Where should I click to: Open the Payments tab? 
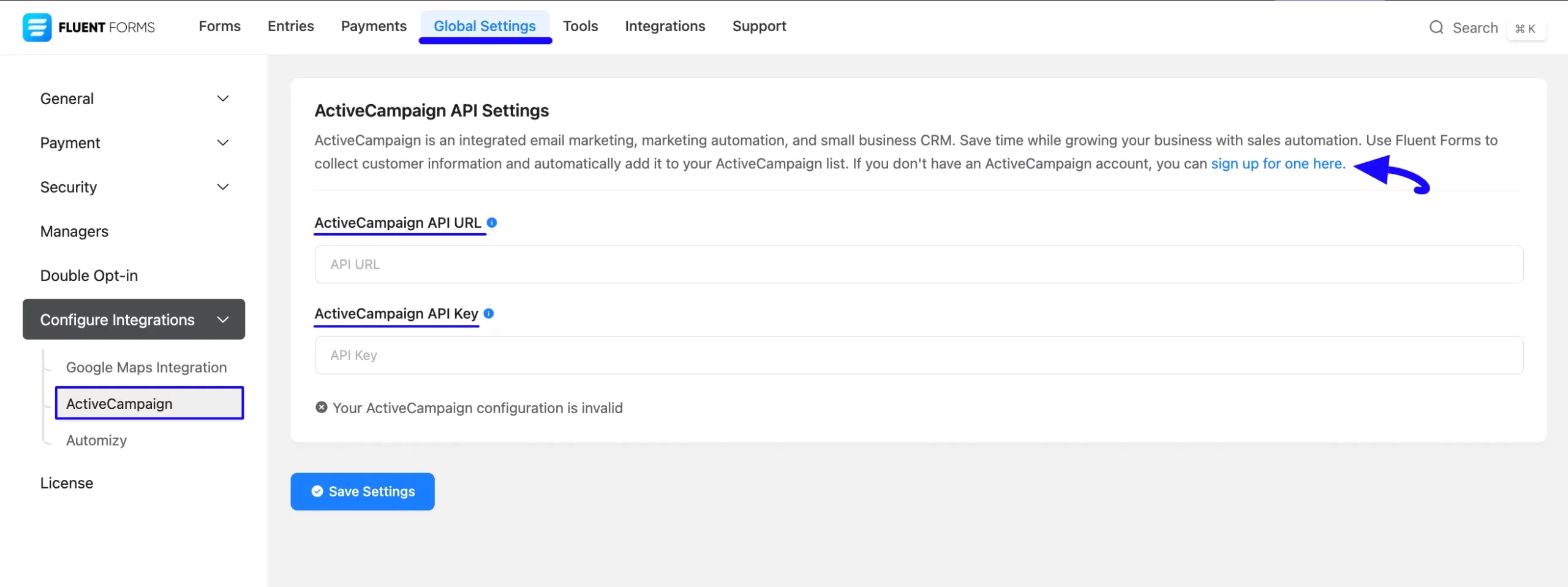[374, 26]
